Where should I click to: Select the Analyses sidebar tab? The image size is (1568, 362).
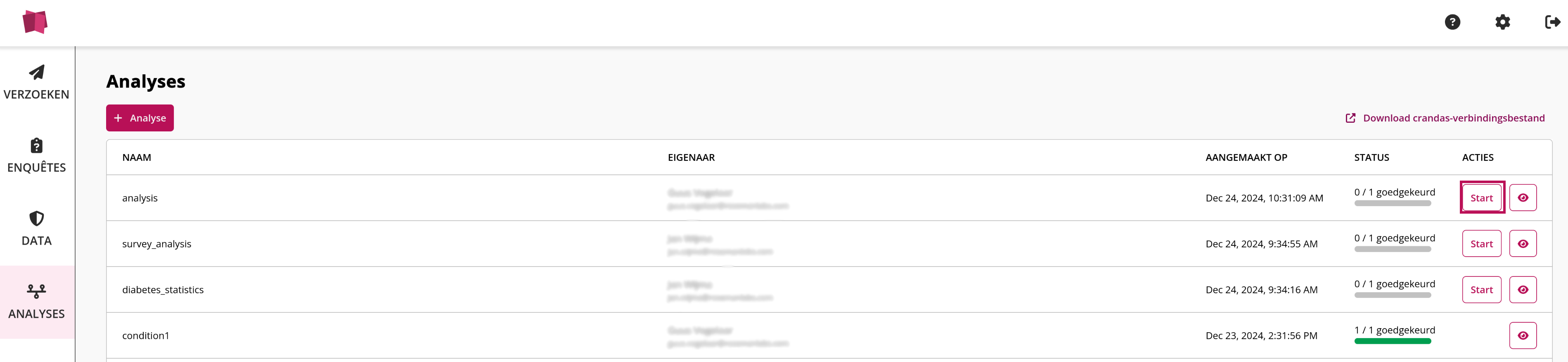tap(36, 302)
